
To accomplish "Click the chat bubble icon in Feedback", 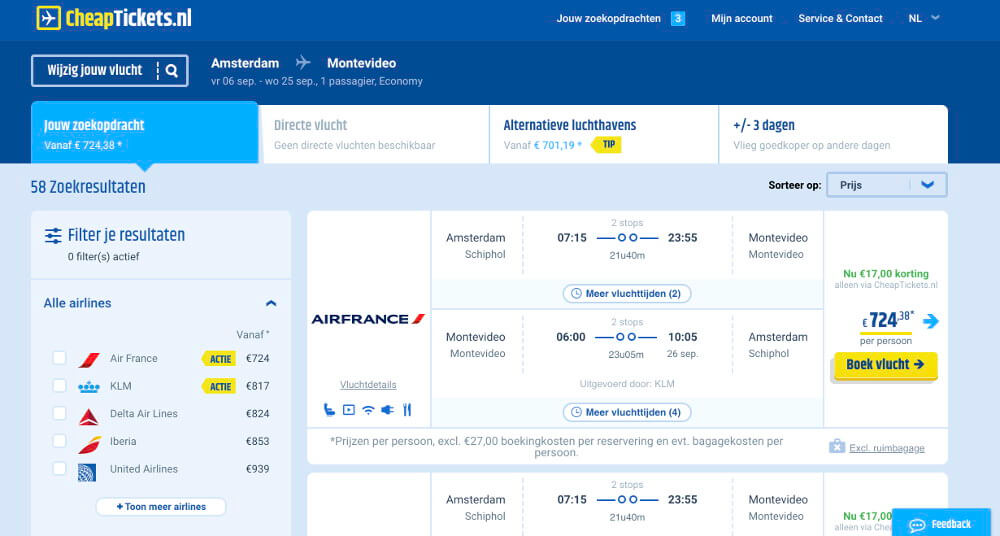I will (917, 525).
